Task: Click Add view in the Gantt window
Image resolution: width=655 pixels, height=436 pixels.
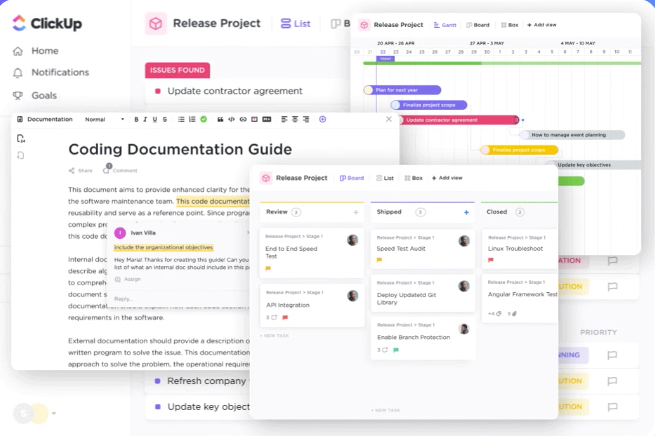Action: 542,25
